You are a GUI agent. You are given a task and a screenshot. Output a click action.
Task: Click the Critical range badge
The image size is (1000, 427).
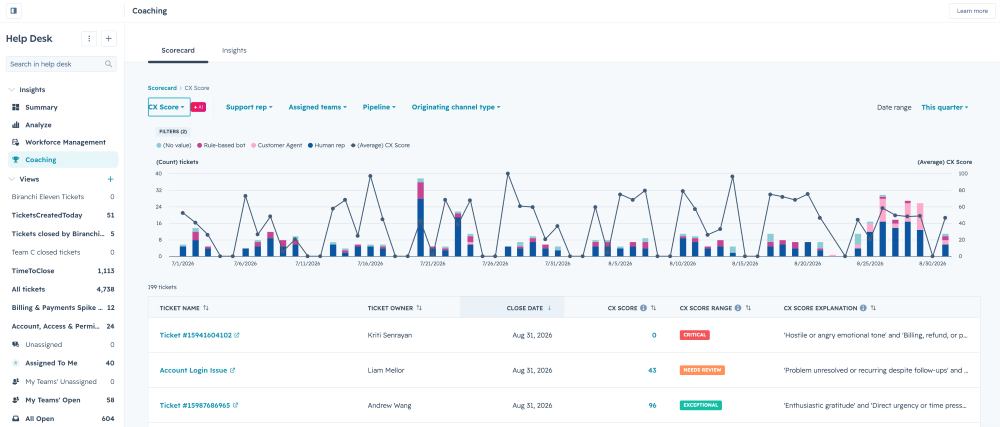coord(695,335)
